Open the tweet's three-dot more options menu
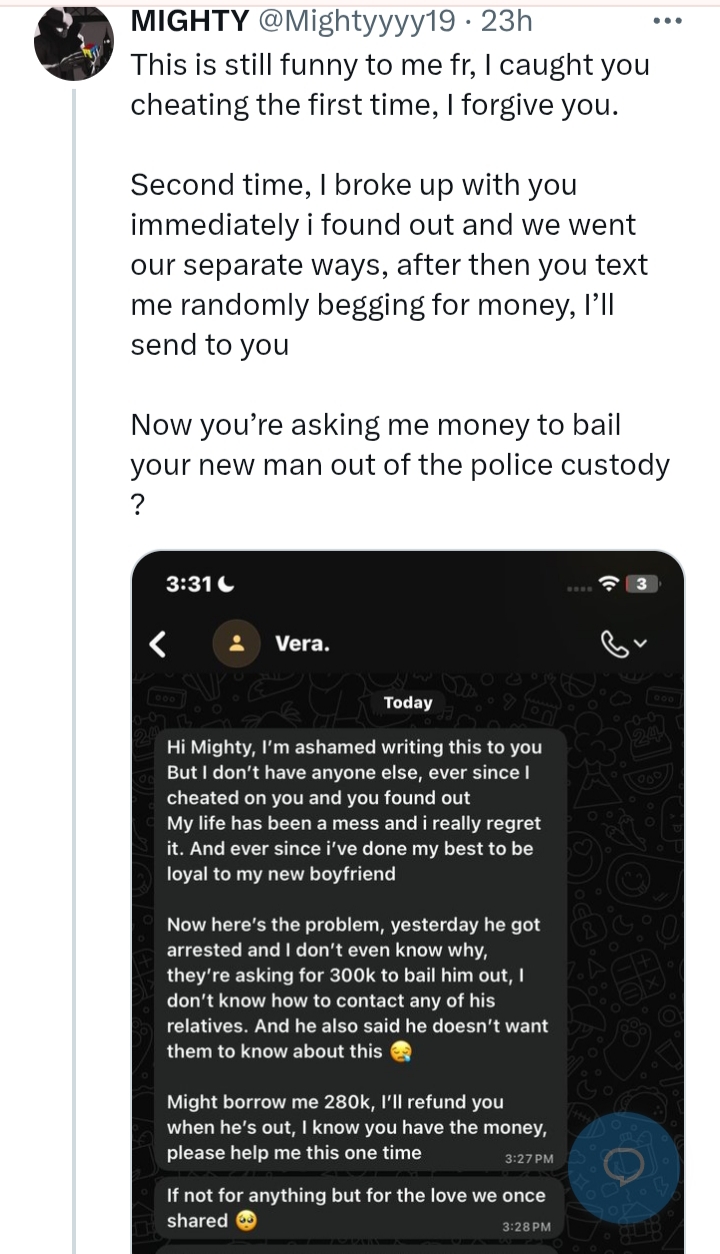 (x=666, y=20)
